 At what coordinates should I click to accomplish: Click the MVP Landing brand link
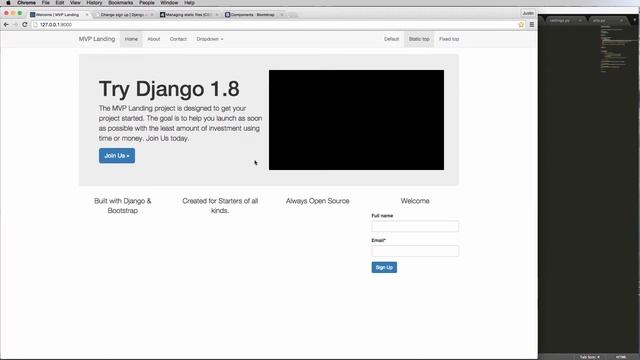[x=97, y=39]
